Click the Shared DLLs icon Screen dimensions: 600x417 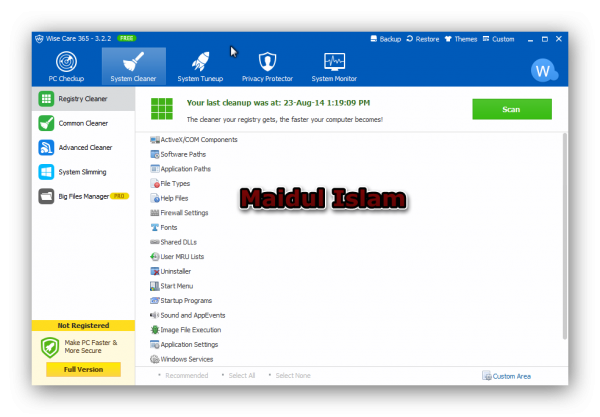coord(155,242)
